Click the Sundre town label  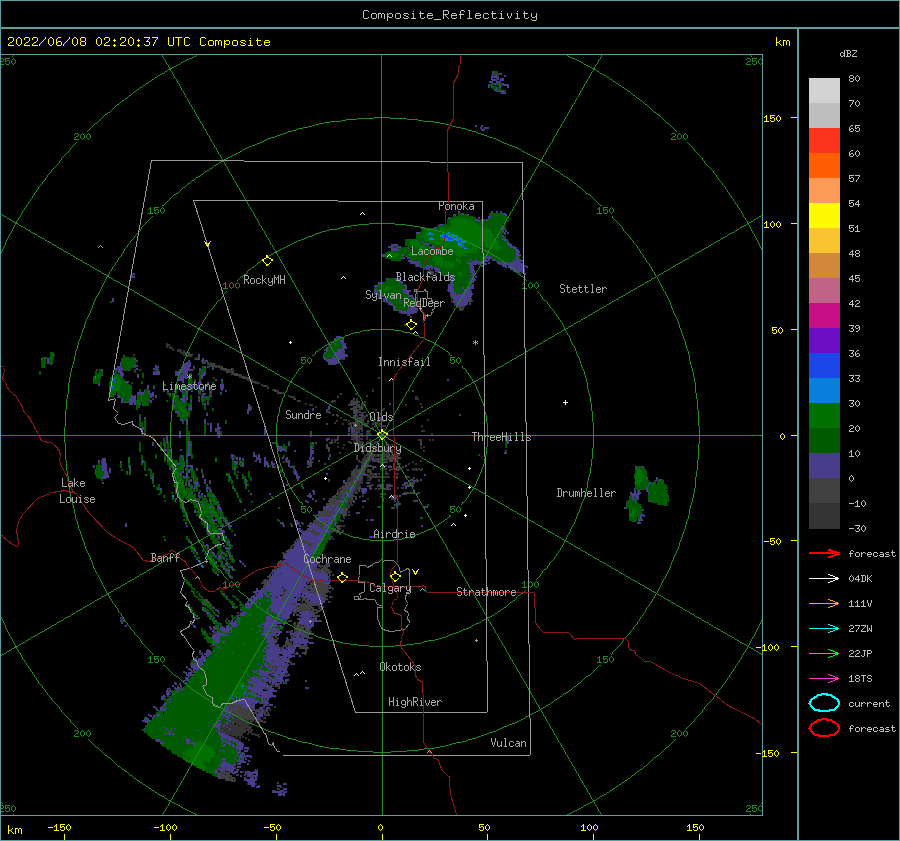pos(303,415)
